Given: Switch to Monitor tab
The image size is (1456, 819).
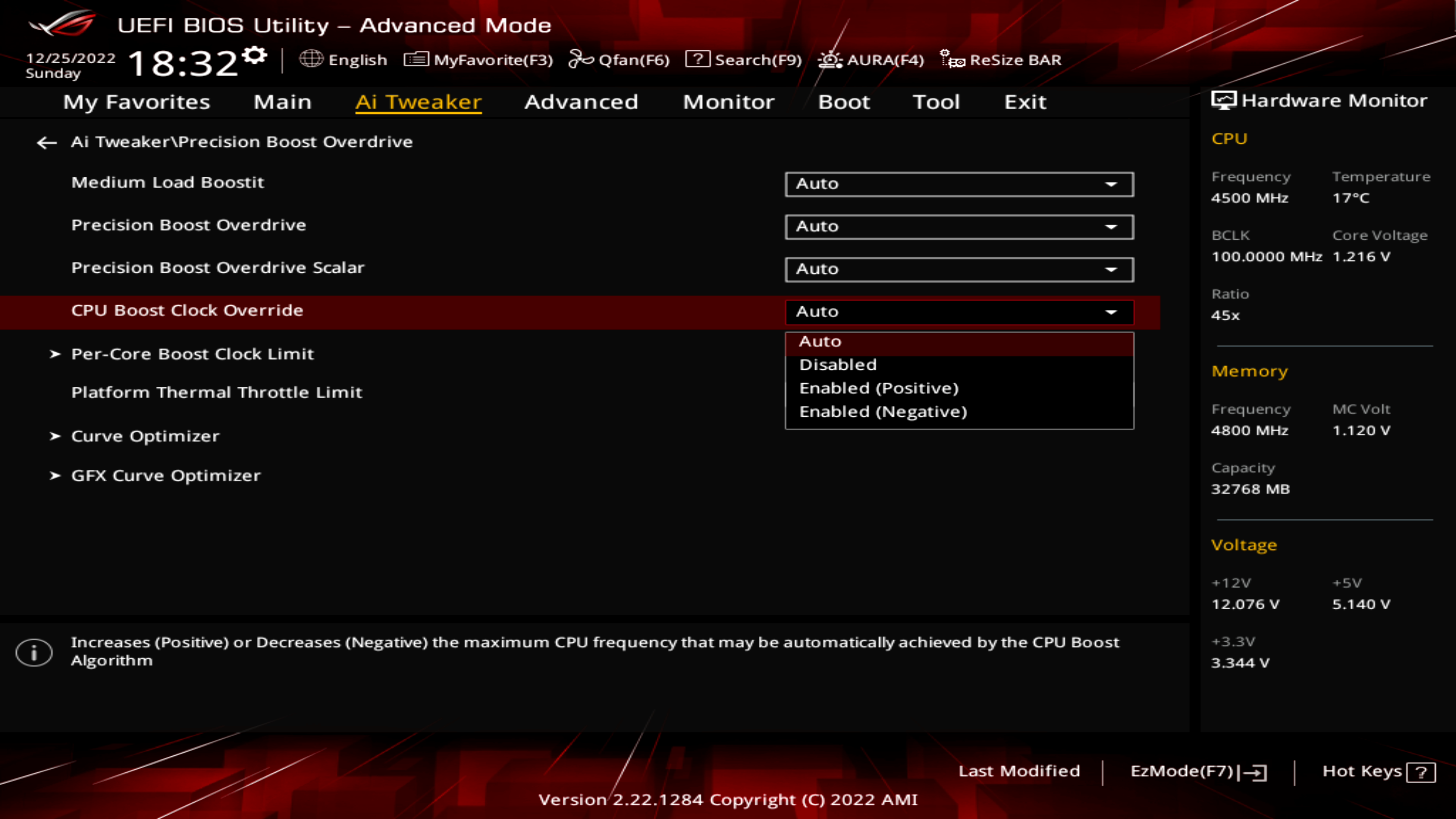Looking at the screenshot, I should pyautogui.click(x=728, y=102).
